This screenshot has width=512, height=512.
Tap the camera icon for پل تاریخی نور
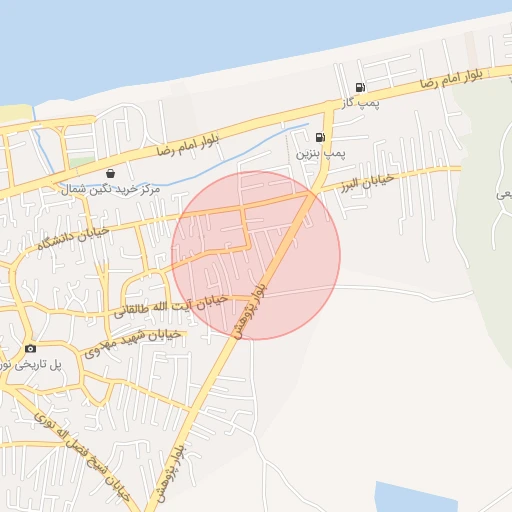click(x=30, y=349)
